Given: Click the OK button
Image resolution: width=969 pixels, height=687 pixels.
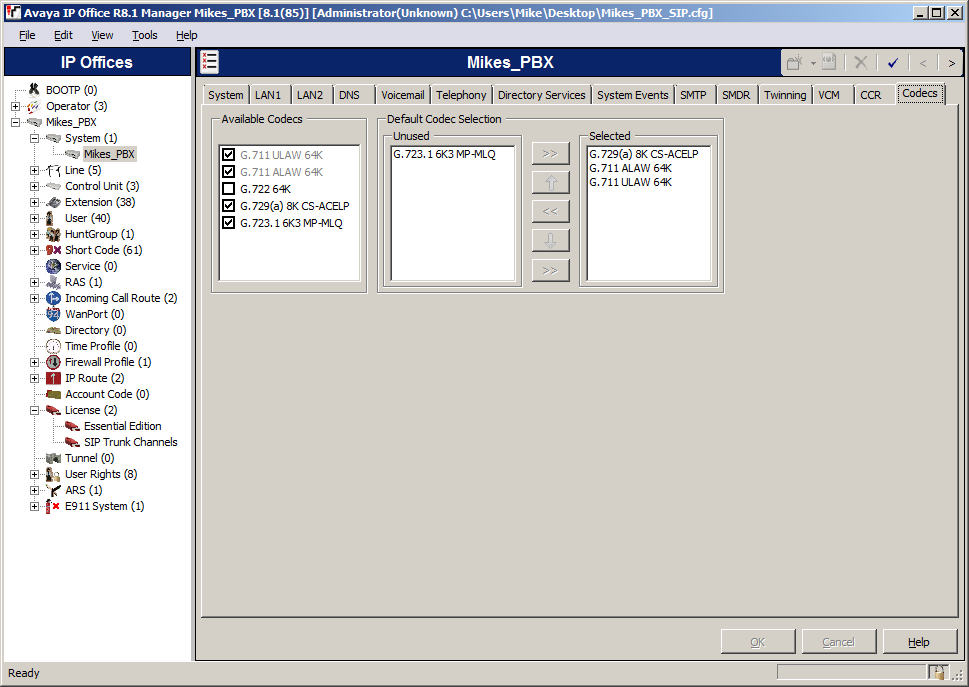Looking at the screenshot, I should [x=758, y=642].
